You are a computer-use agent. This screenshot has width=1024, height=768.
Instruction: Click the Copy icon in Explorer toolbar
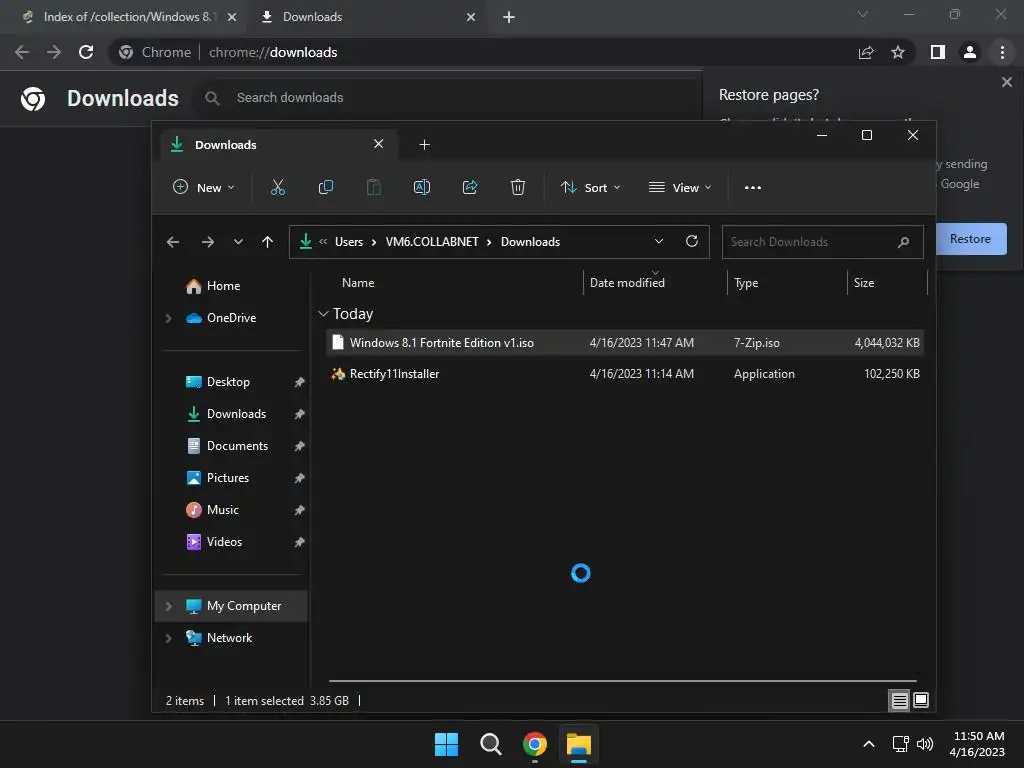(325, 187)
